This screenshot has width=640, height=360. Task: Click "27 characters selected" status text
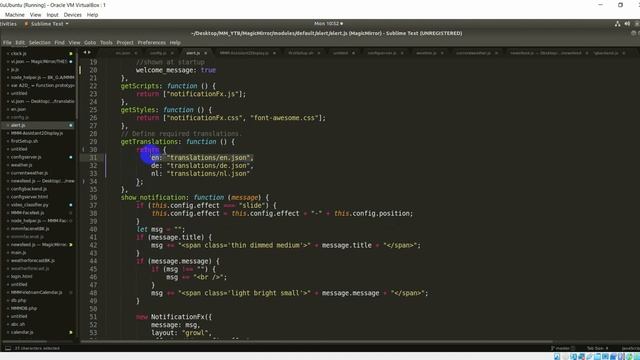(x=37, y=348)
